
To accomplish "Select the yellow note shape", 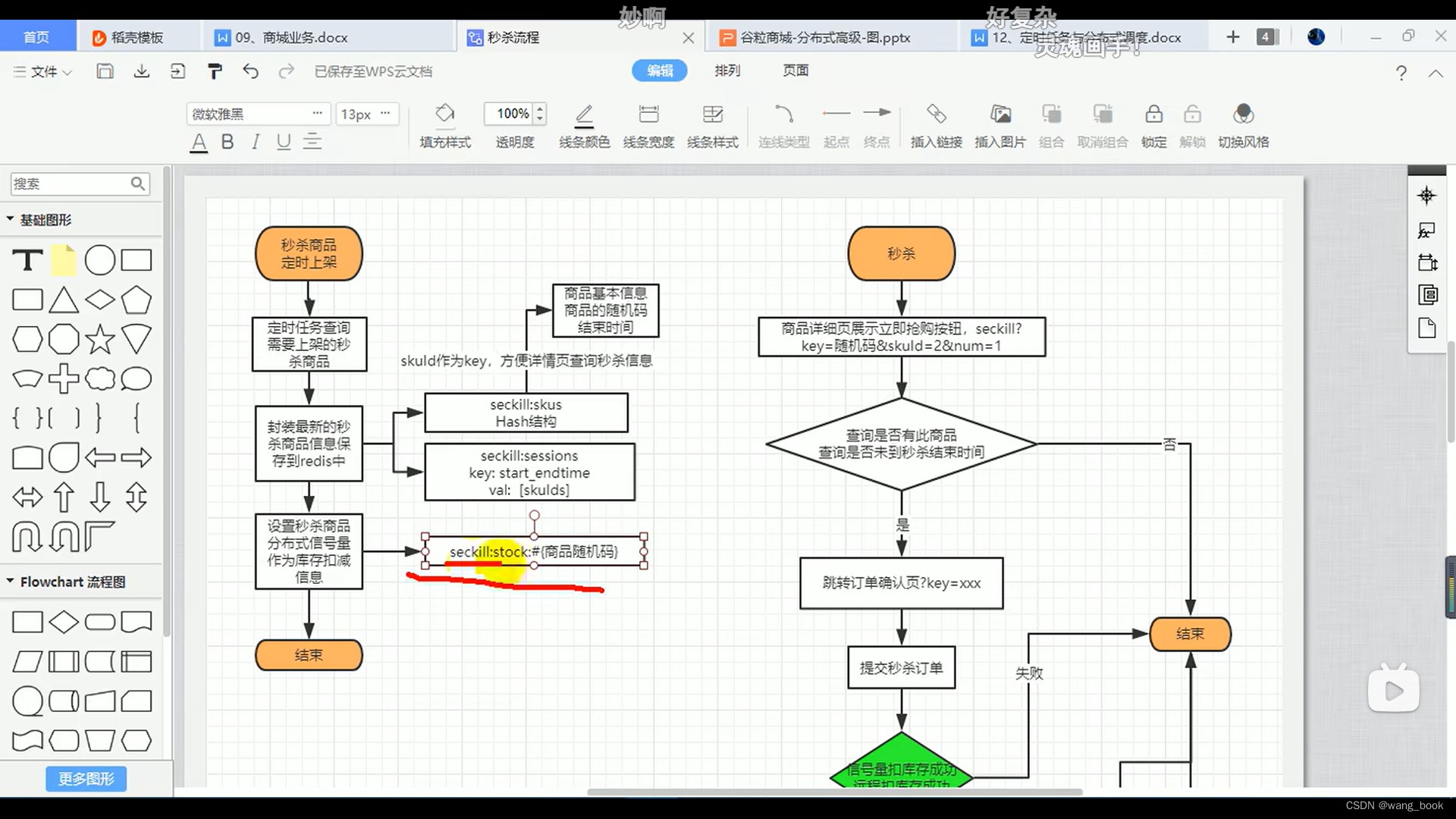I will [x=64, y=260].
